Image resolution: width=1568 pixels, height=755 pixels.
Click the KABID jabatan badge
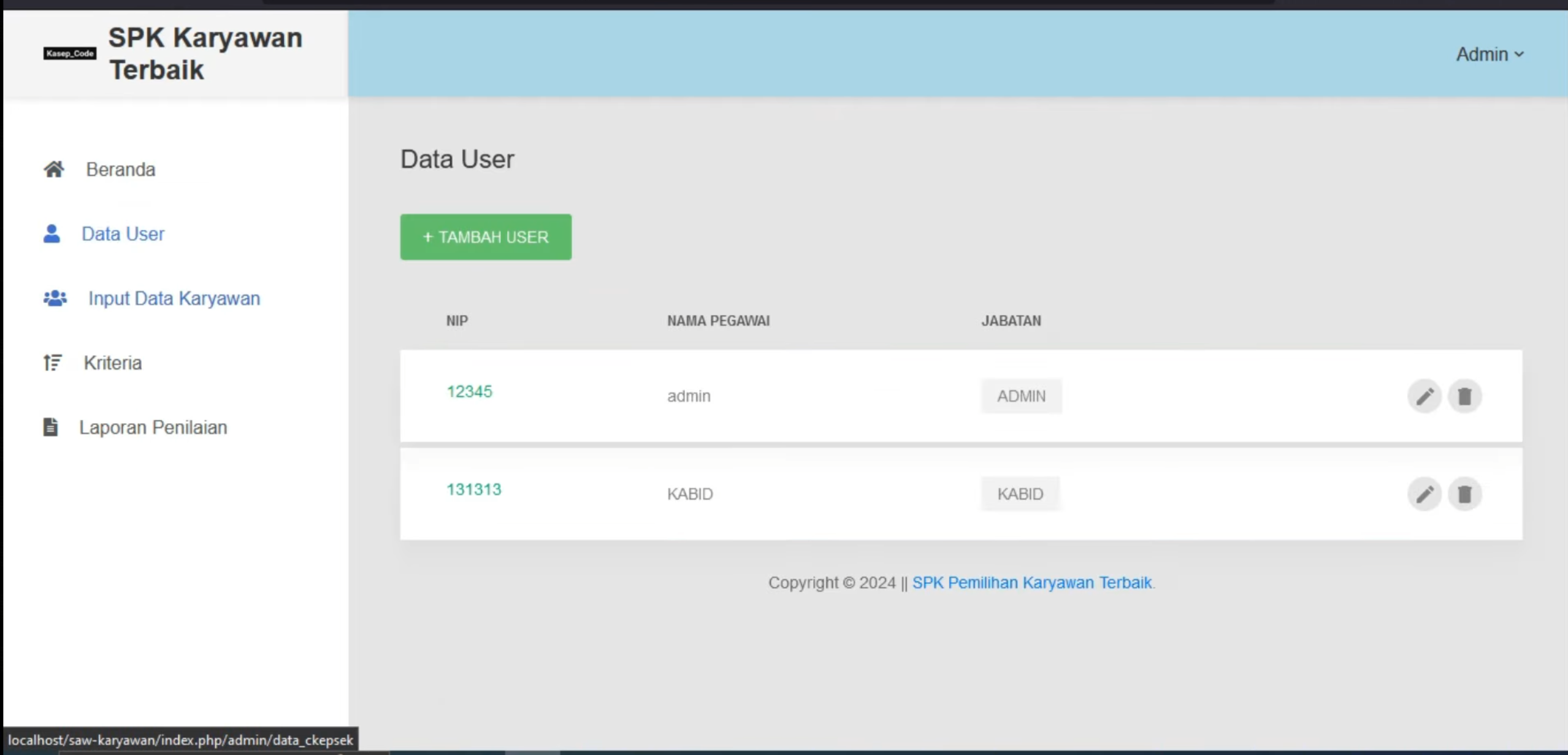click(1020, 494)
